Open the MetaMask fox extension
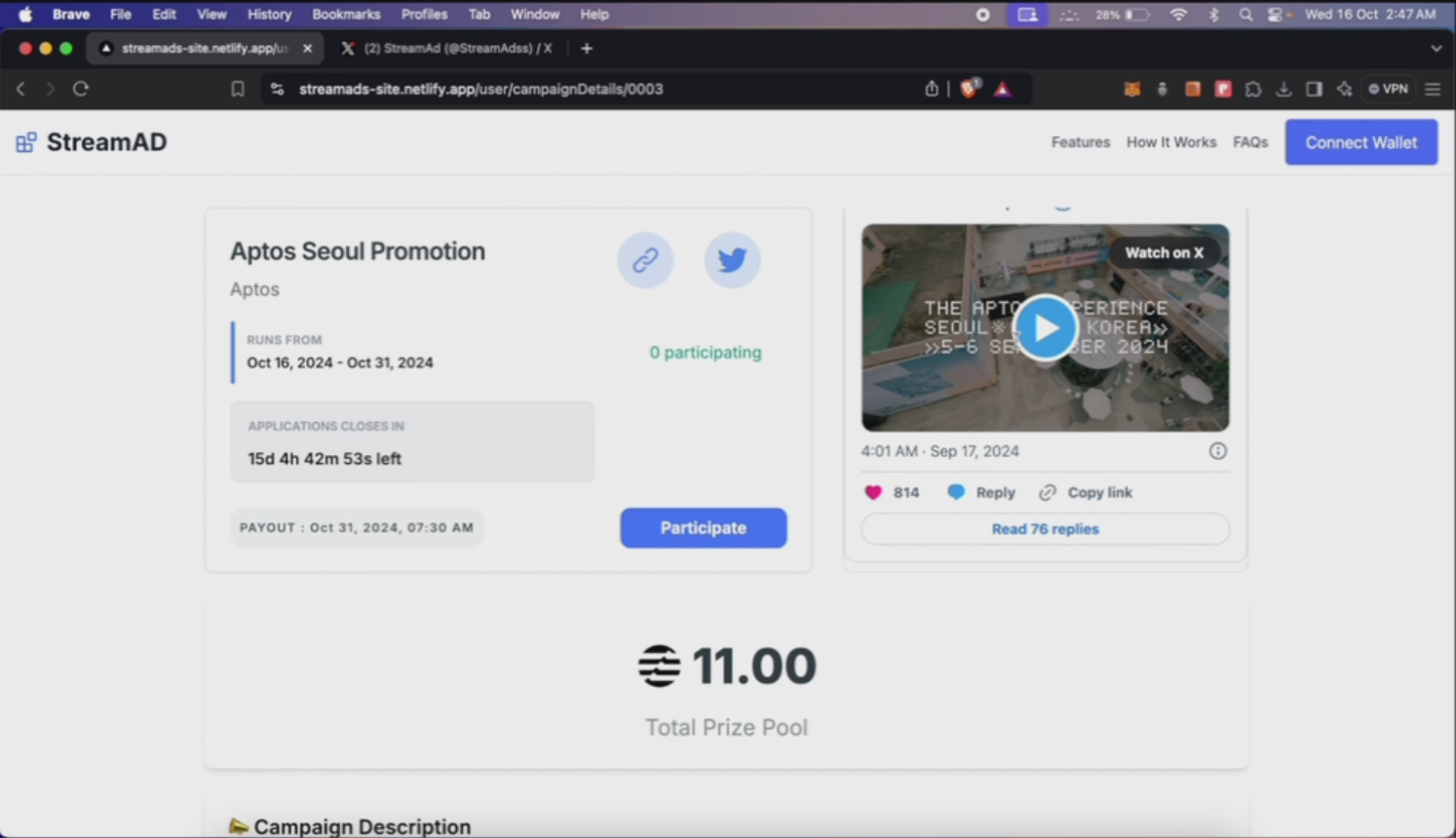The image size is (1456, 838). coord(1131,89)
